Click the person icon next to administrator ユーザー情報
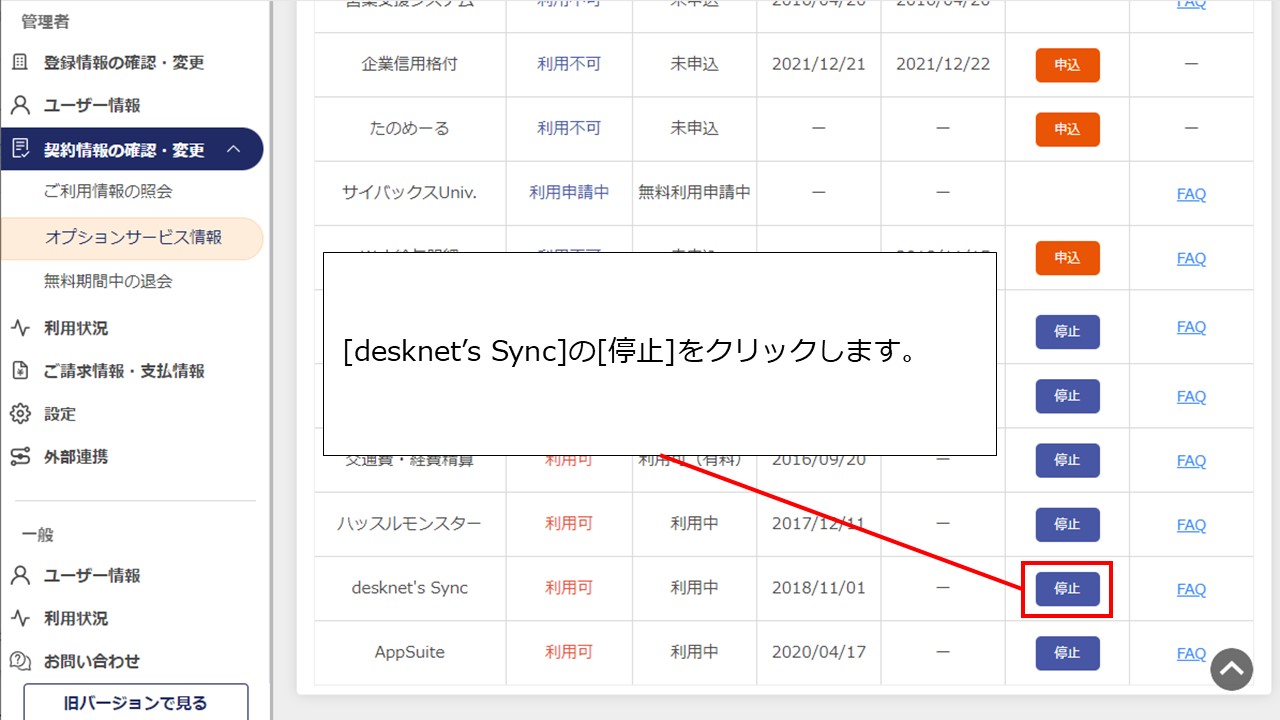Image resolution: width=1280 pixels, height=720 pixels. click(x=20, y=106)
